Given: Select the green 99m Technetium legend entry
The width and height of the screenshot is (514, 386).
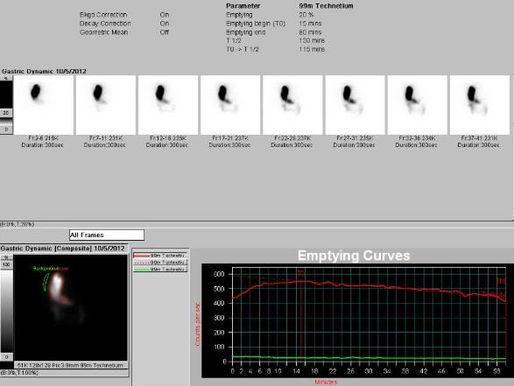Looking at the screenshot, I should (160, 269).
